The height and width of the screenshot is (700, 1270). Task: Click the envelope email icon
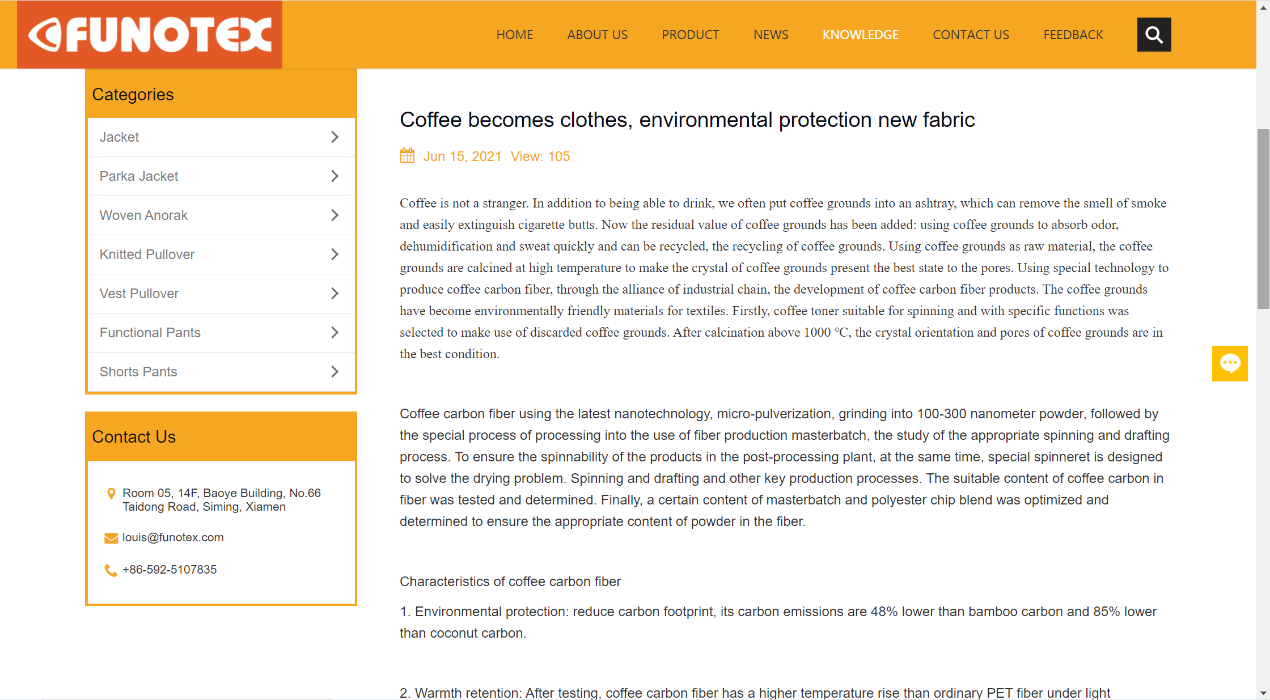point(111,538)
